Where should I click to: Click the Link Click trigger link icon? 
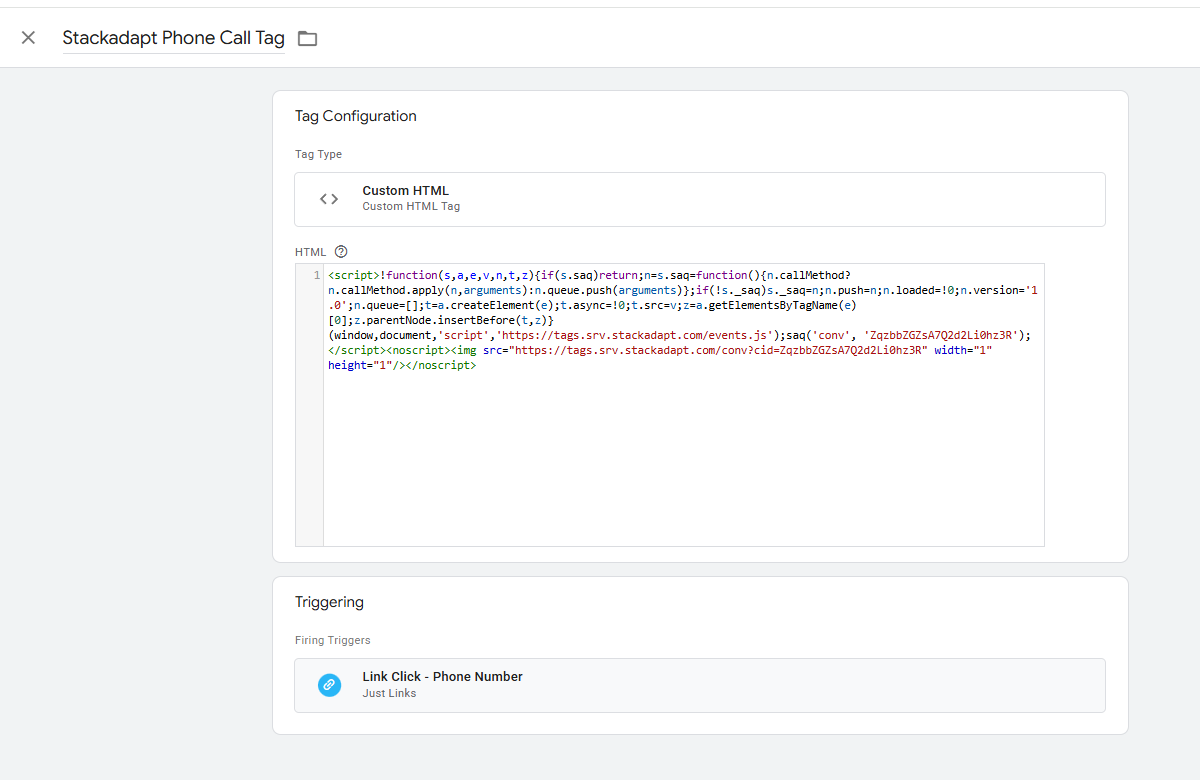[x=329, y=685]
